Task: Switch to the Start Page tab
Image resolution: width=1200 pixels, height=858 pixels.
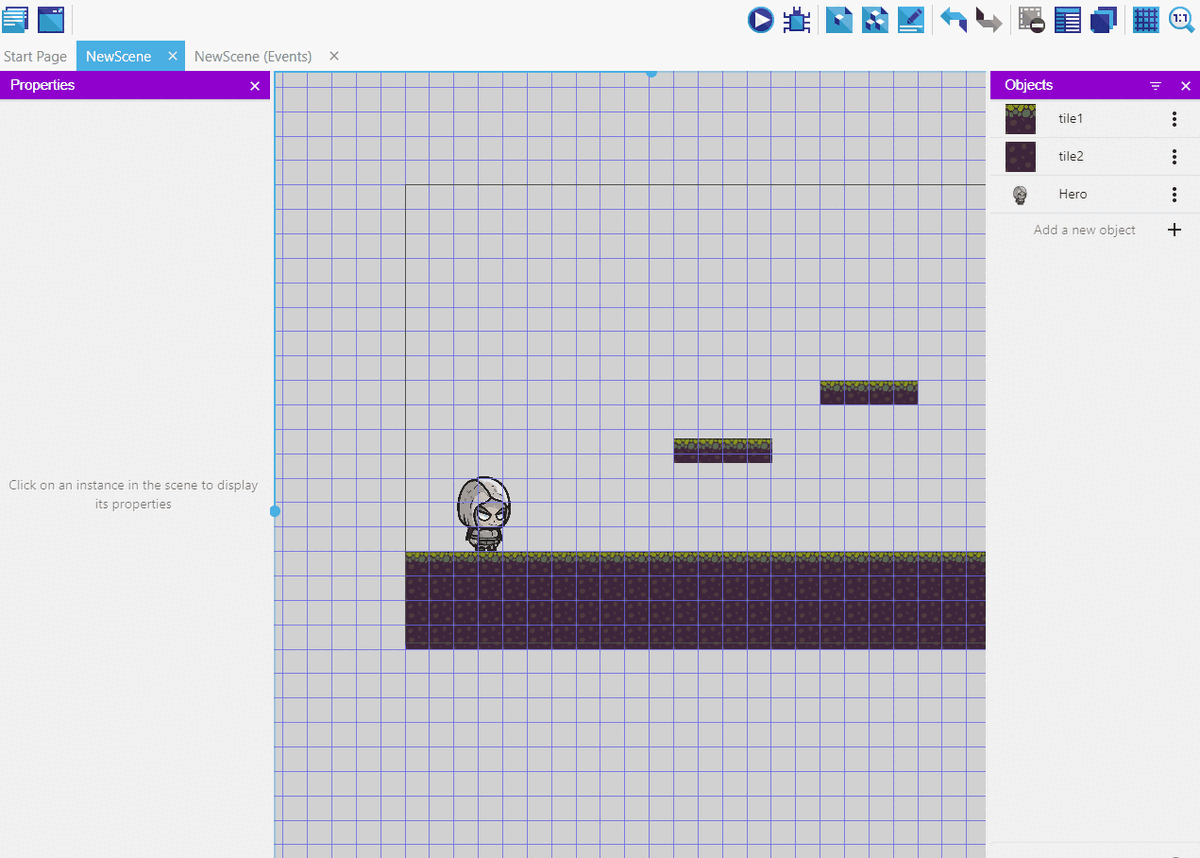Action: pyautogui.click(x=35, y=56)
